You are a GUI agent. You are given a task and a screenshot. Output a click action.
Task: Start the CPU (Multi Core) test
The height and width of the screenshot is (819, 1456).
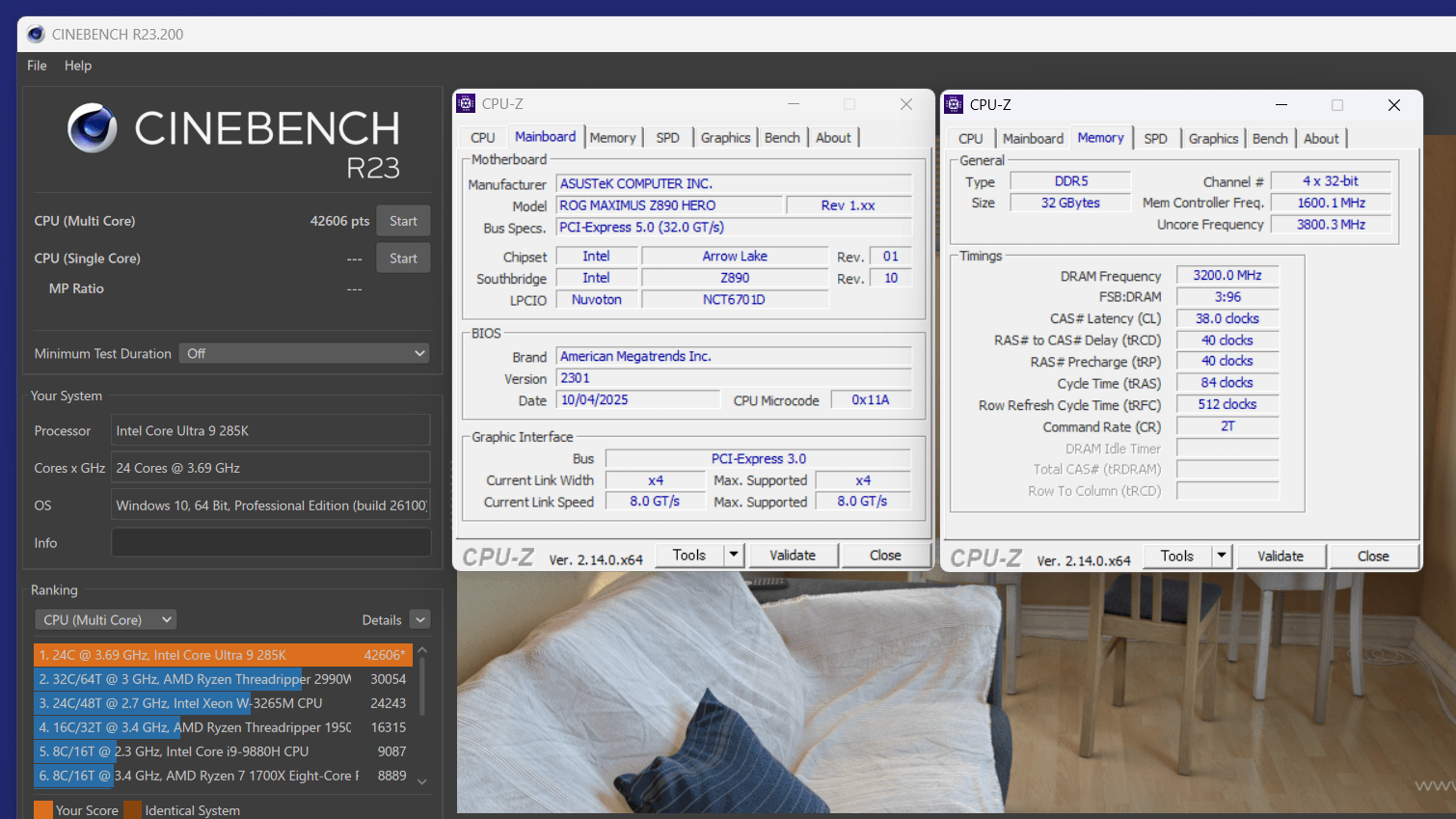click(403, 221)
